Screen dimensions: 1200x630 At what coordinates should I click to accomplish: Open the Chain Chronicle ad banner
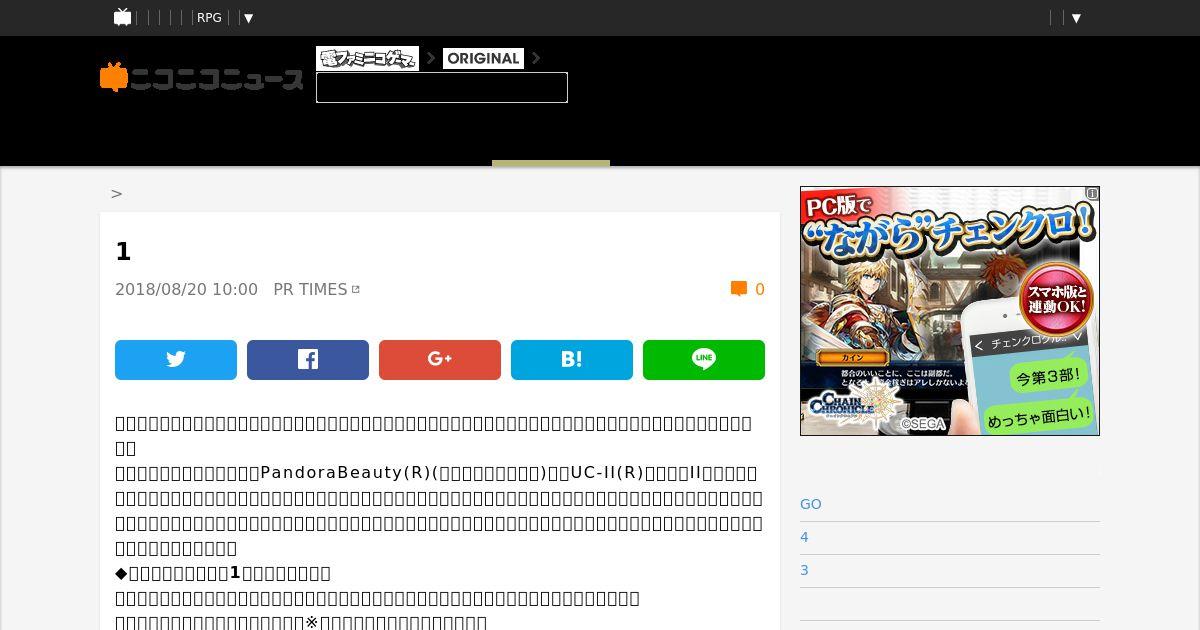[x=950, y=311]
